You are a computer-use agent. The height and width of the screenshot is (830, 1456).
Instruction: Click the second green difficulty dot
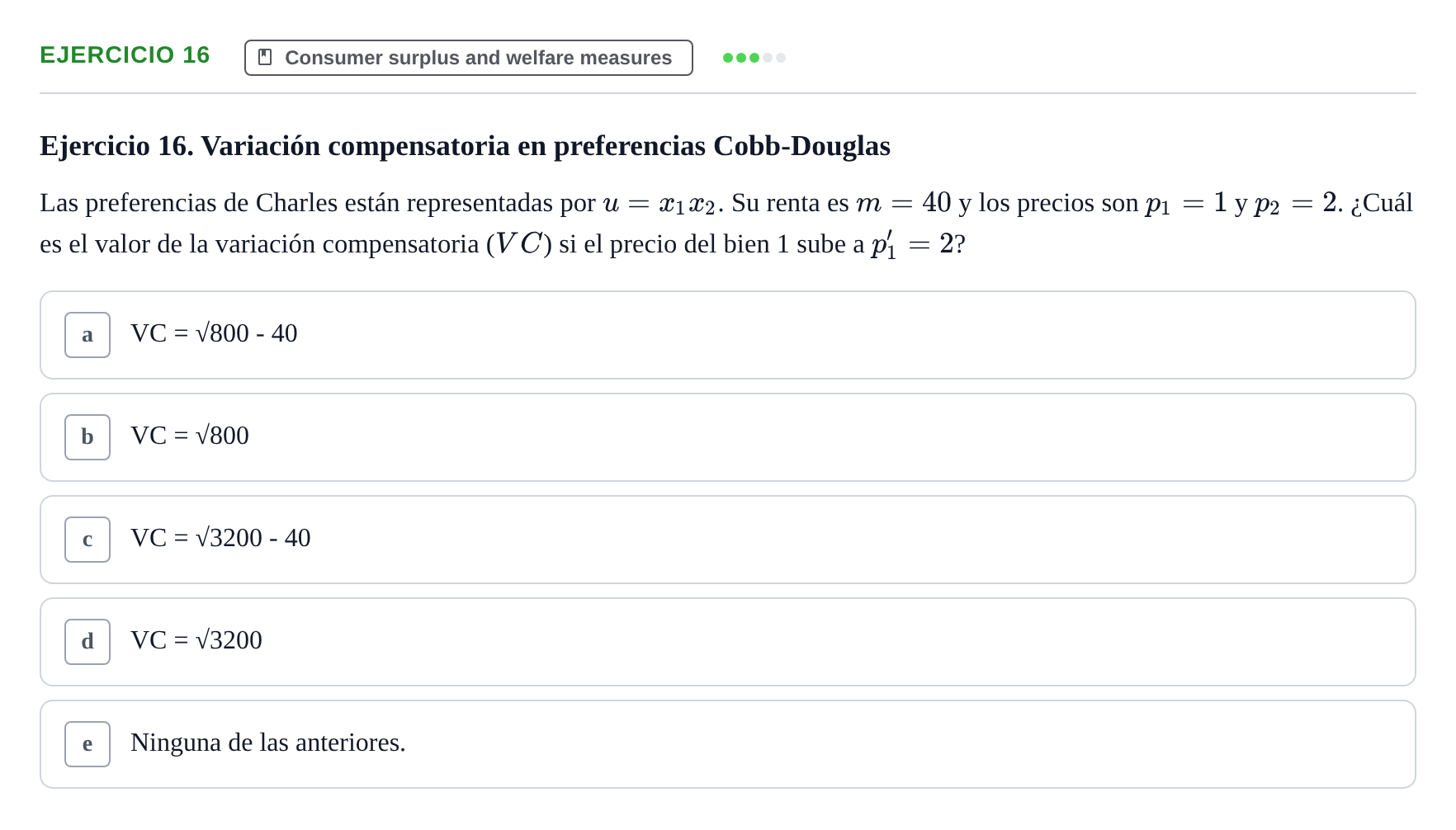click(741, 58)
